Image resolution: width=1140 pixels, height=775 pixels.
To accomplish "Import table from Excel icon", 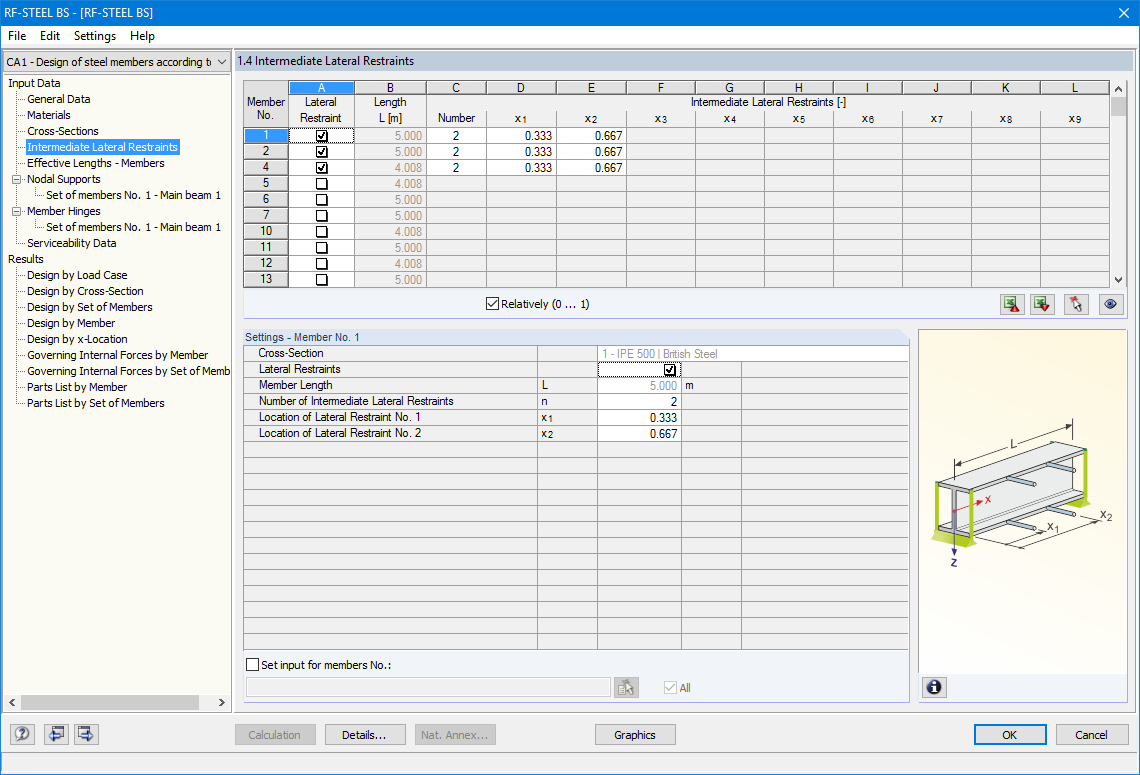I will pos(1043,304).
